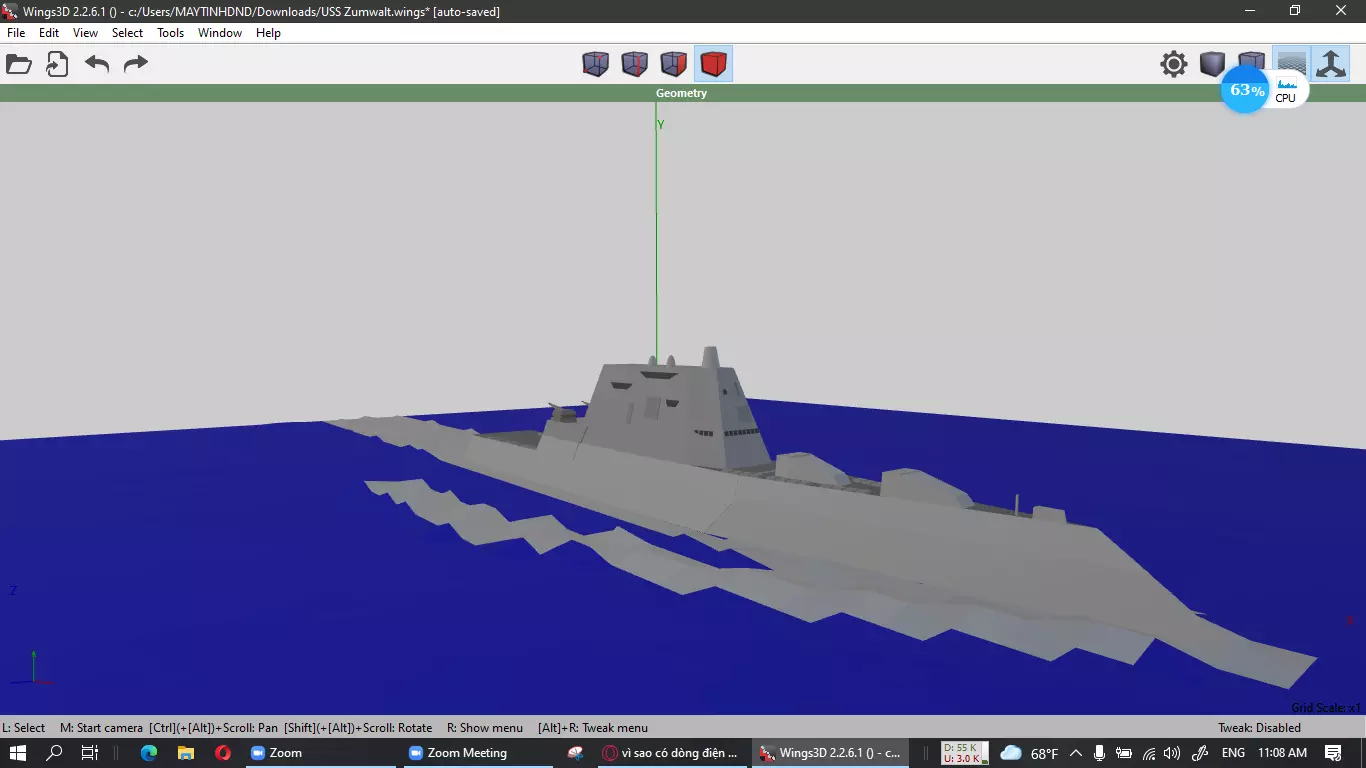Toggle axes display icon
1366x768 pixels.
point(1330,65)
